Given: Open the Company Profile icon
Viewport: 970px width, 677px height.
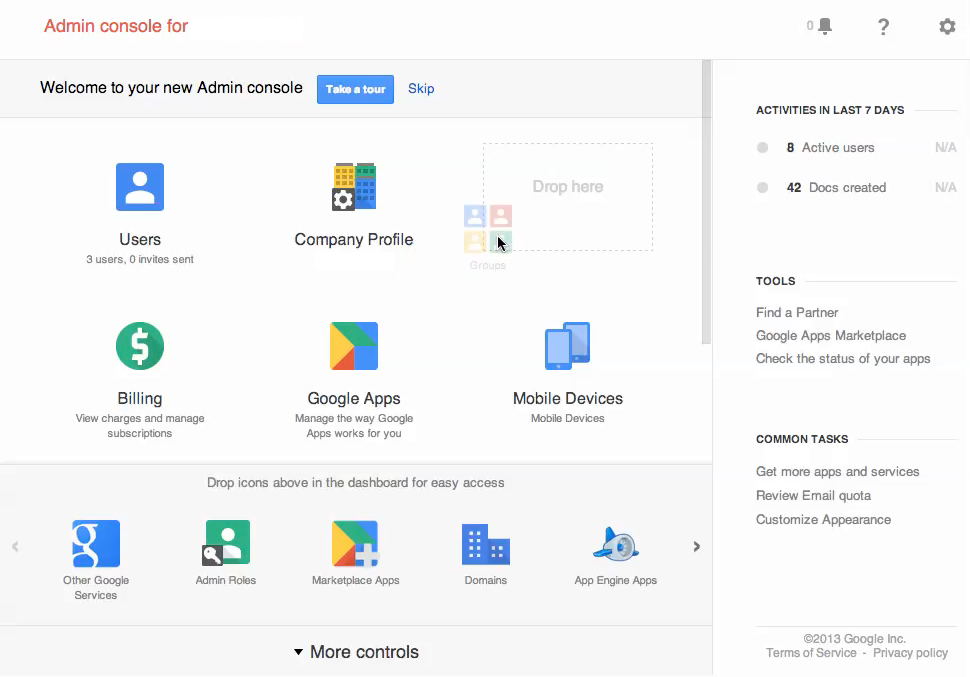Looking at the screenshot, I should [354, 187].
